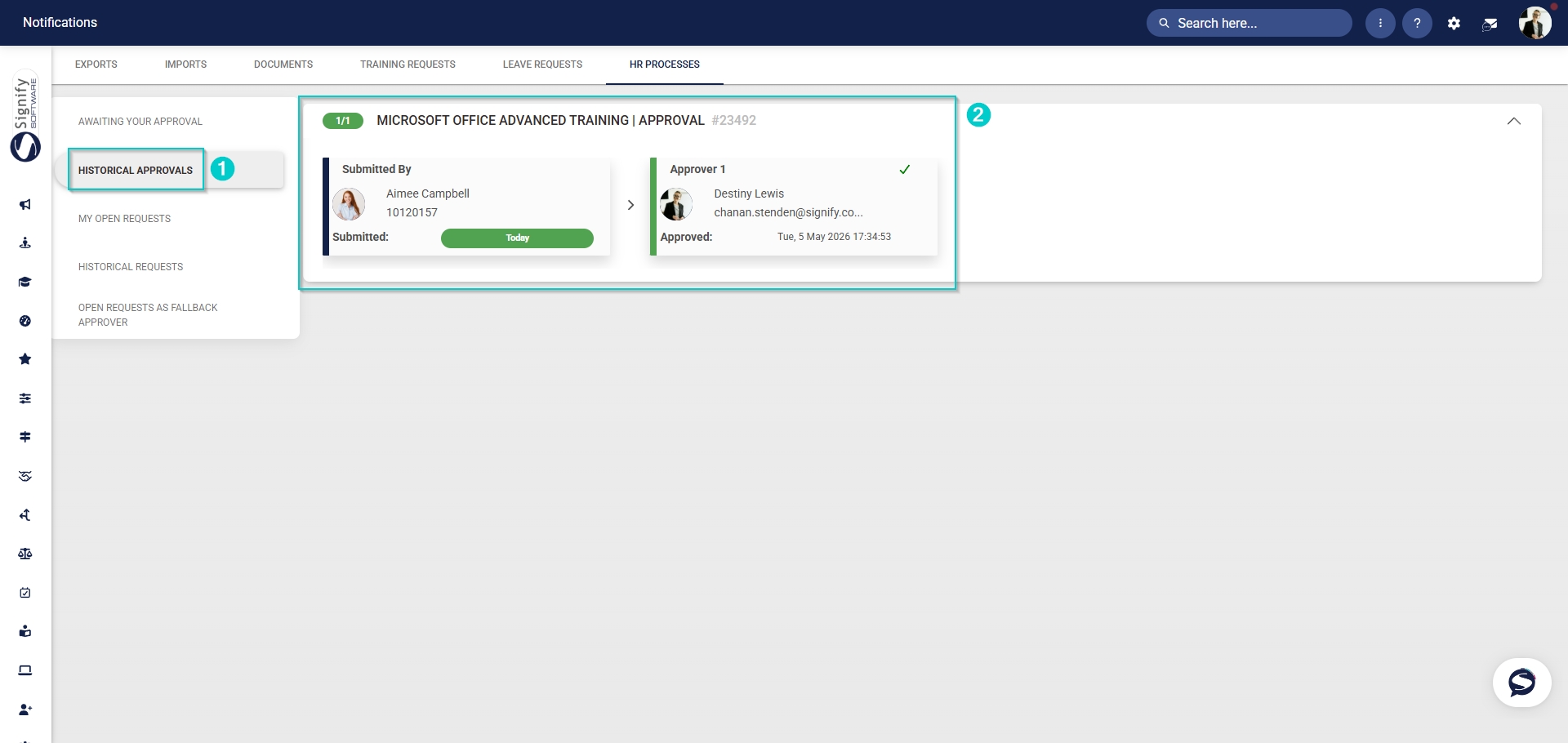The width and height of the screenshot is (1568, 743).
Task: Open the handshake icon in sidebar
Action: point(25,476)
